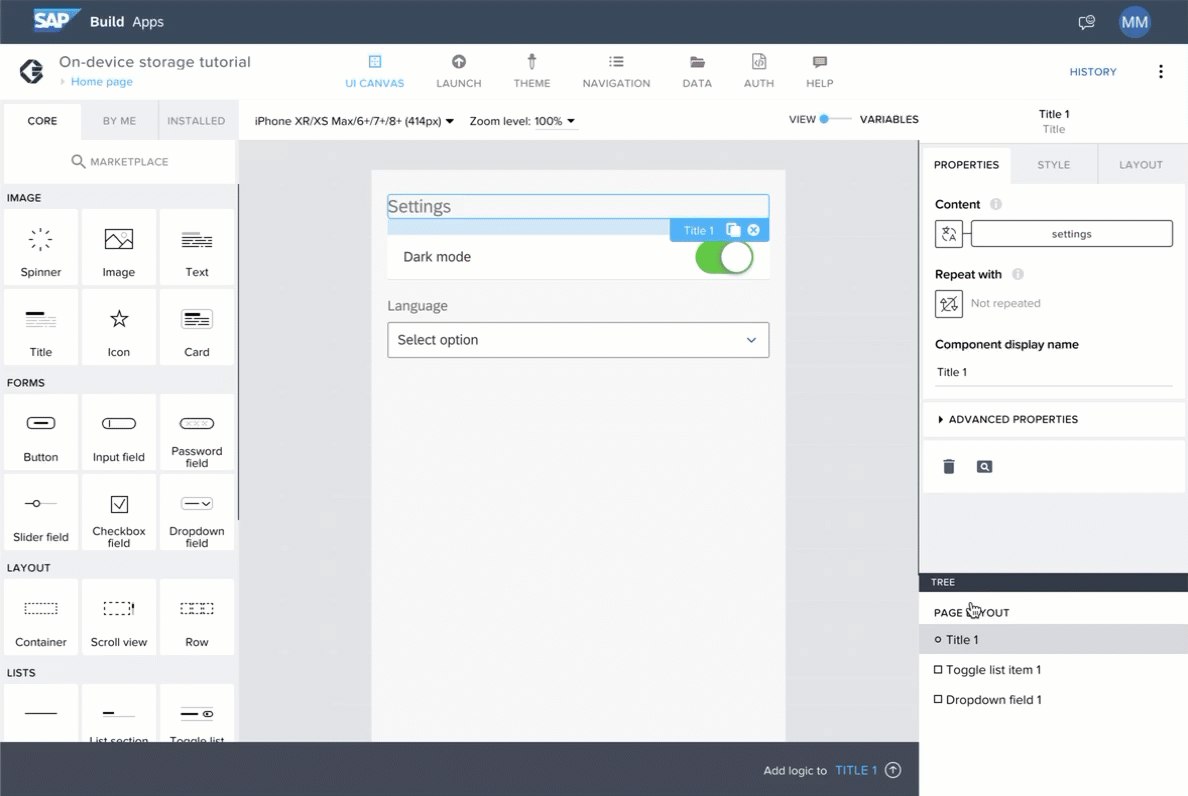Click the Settings title on canvas
This screenshot has height=796, width=1188.
578,206
